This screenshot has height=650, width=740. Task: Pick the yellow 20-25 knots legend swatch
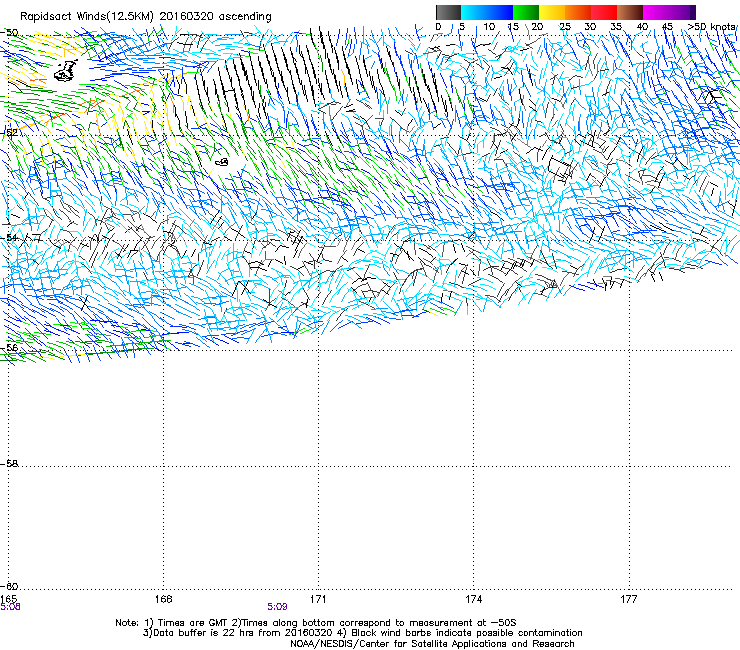coord(552,12)
